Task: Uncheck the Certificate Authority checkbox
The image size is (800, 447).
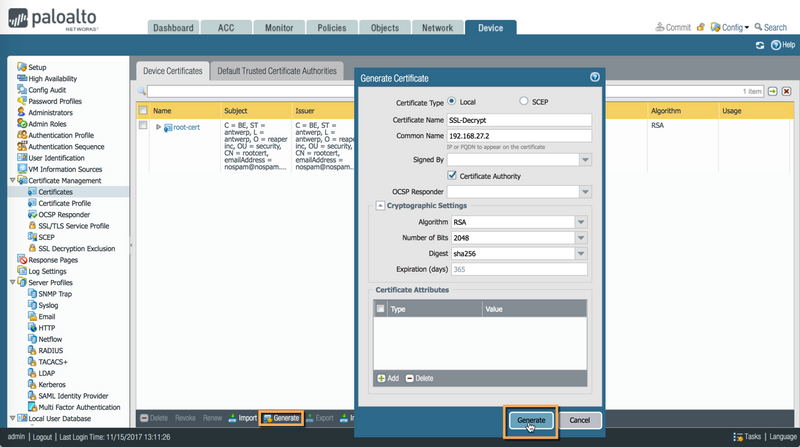Action: point(452,175)
